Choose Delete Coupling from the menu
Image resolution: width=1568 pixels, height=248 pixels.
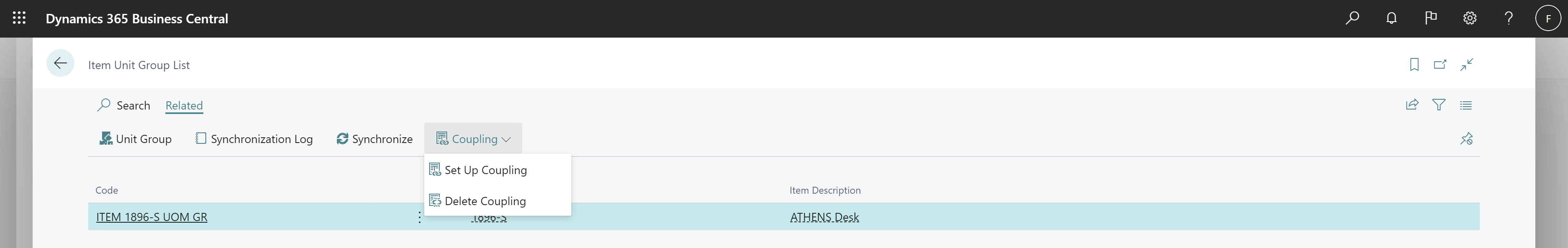[x=485, y=201]
